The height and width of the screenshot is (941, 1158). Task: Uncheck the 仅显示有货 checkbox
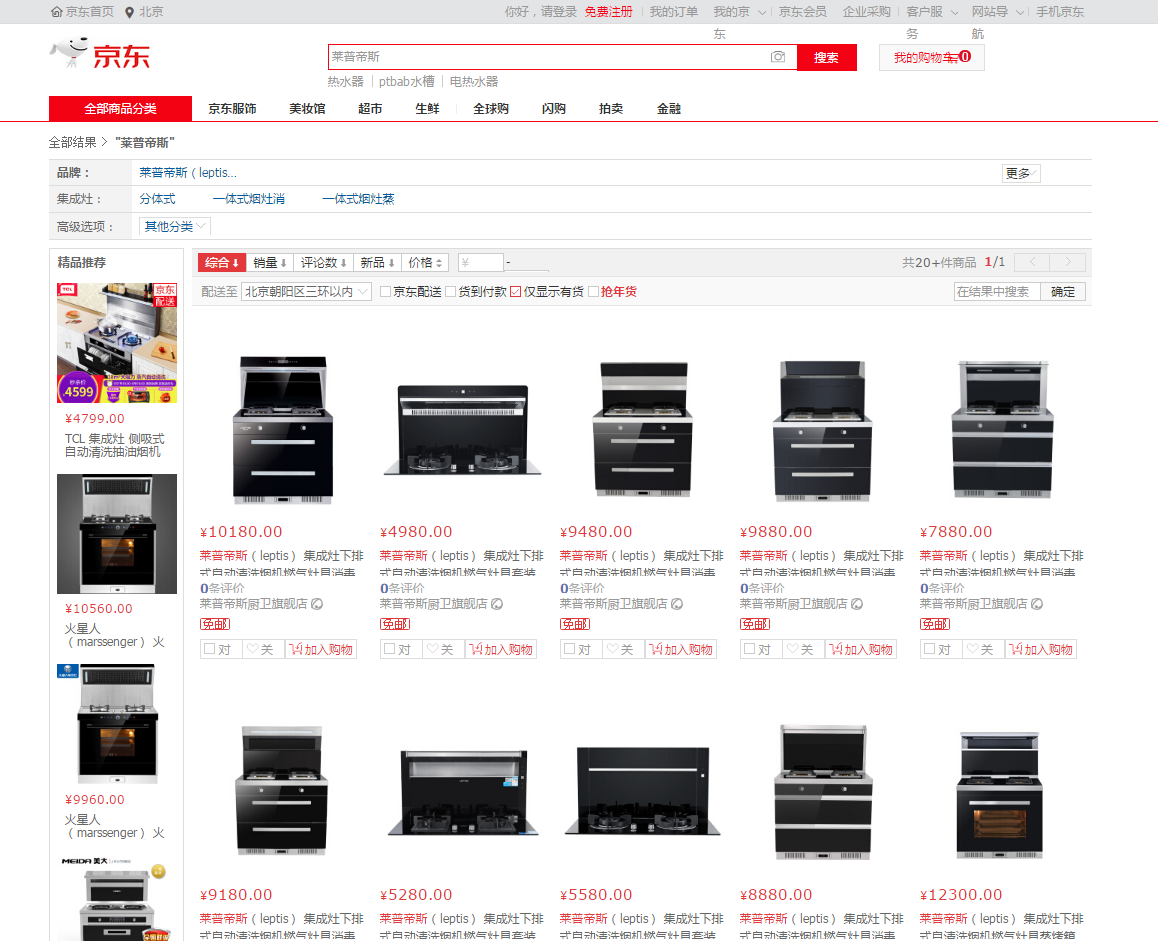pyautogui.click(x=516, y=292)
